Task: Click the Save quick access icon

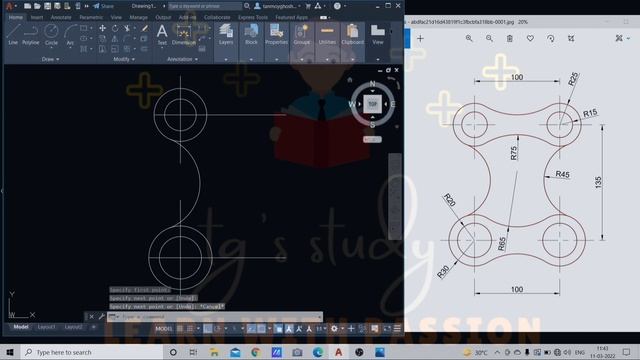Action: pyautogui.click(x=47, y=6)
